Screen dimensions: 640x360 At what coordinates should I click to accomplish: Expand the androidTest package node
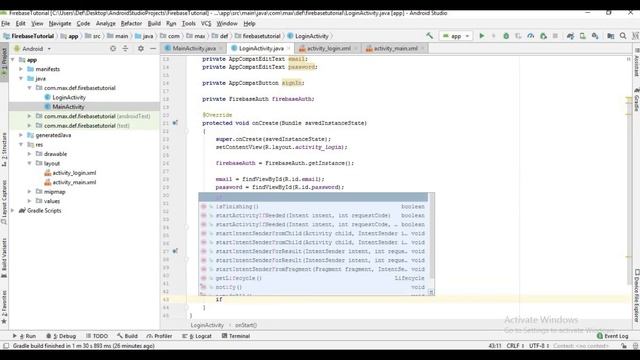pos(29,116)
